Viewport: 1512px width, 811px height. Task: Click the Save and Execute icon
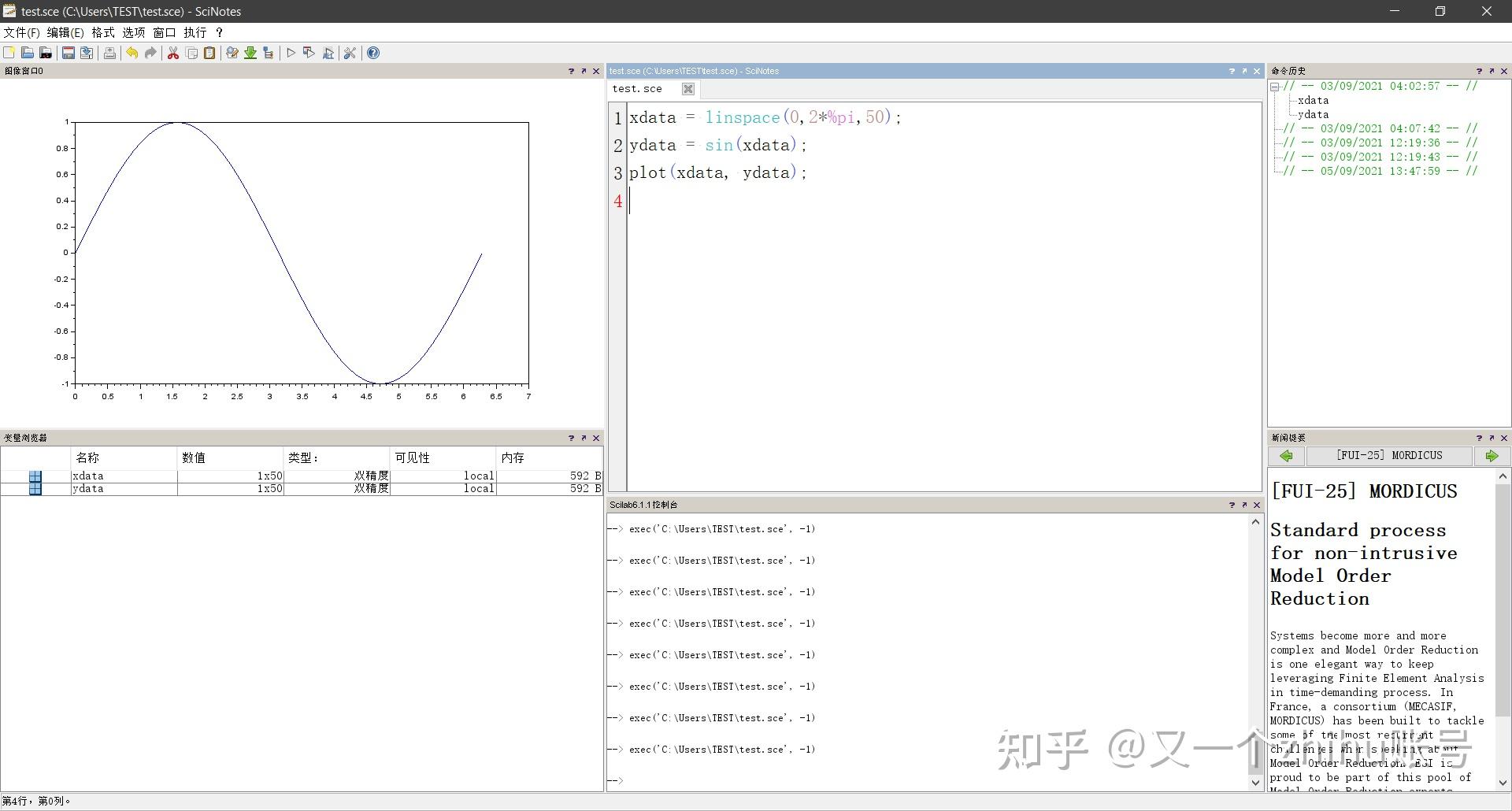(x=309, y=53)
